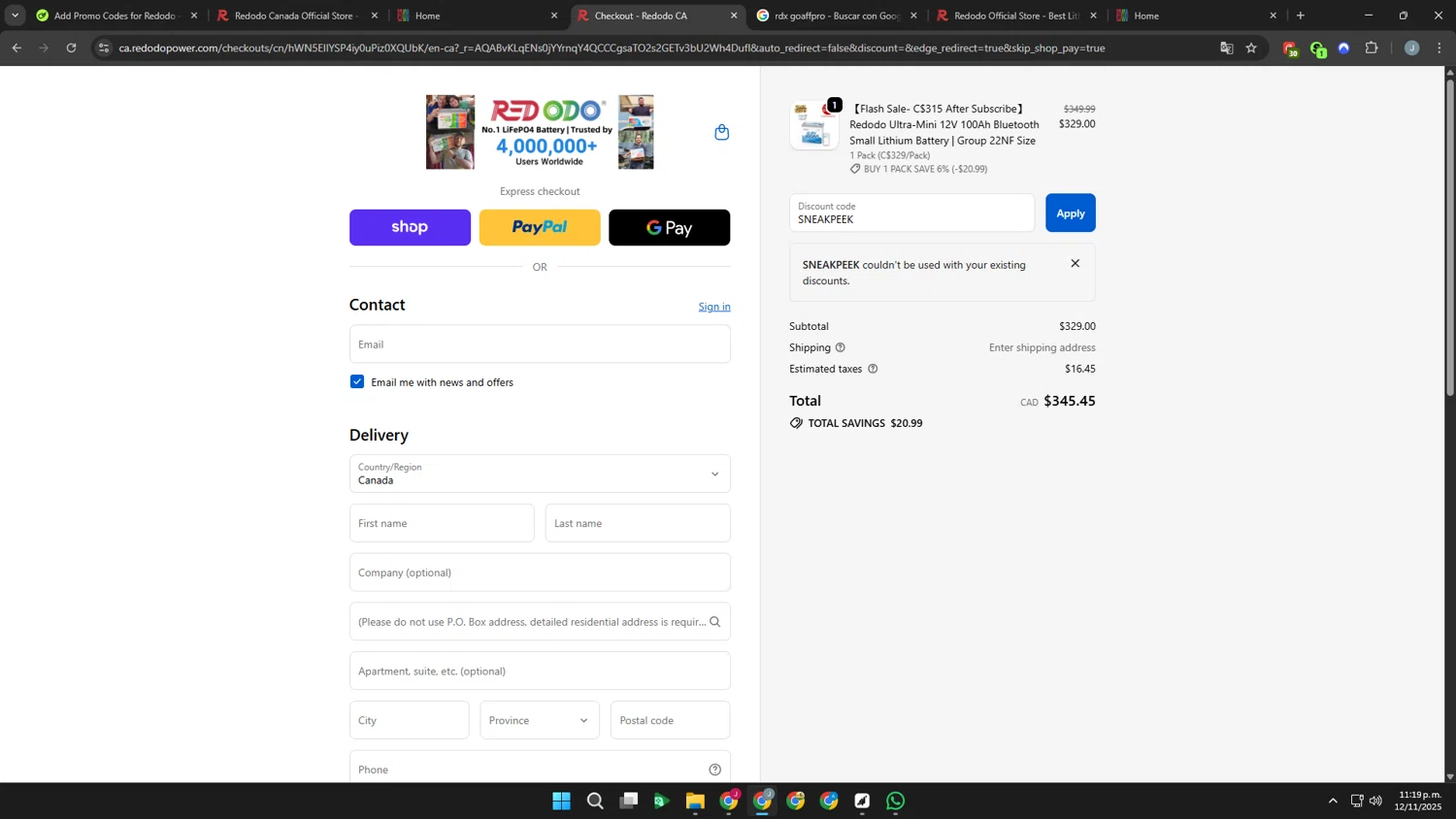Click the City input field
This screenshot has height=819, width=1456.
pos(409,720)
